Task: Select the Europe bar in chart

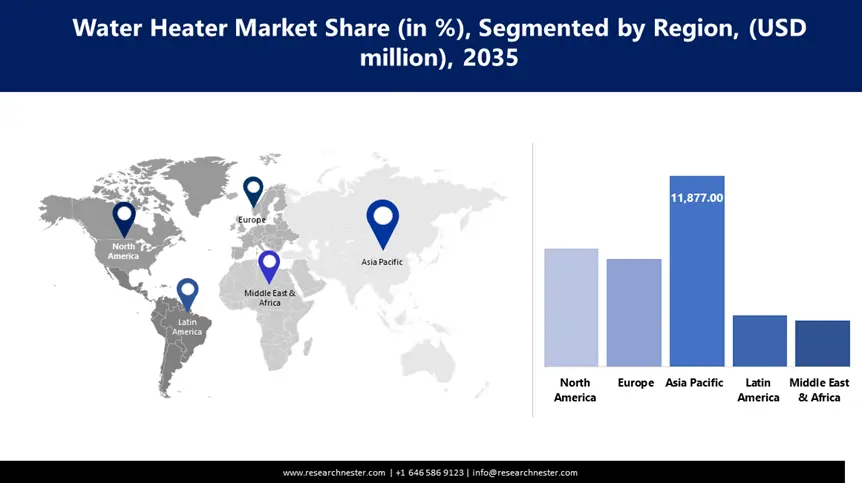Action: point(634,312)
